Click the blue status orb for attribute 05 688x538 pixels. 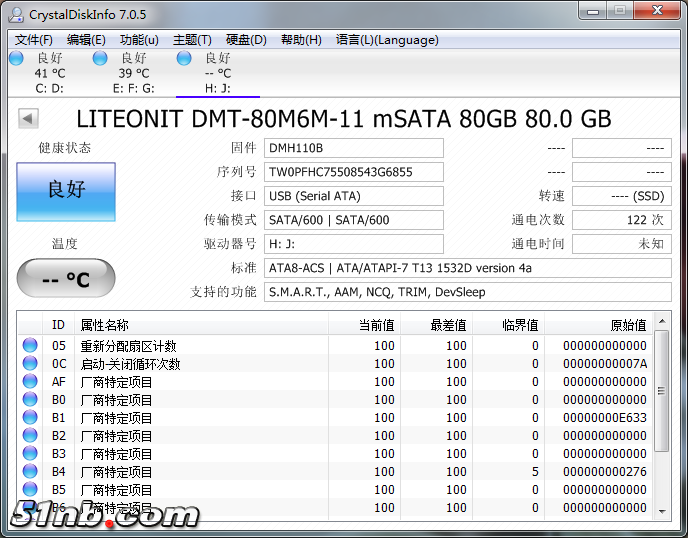(30, 345)
